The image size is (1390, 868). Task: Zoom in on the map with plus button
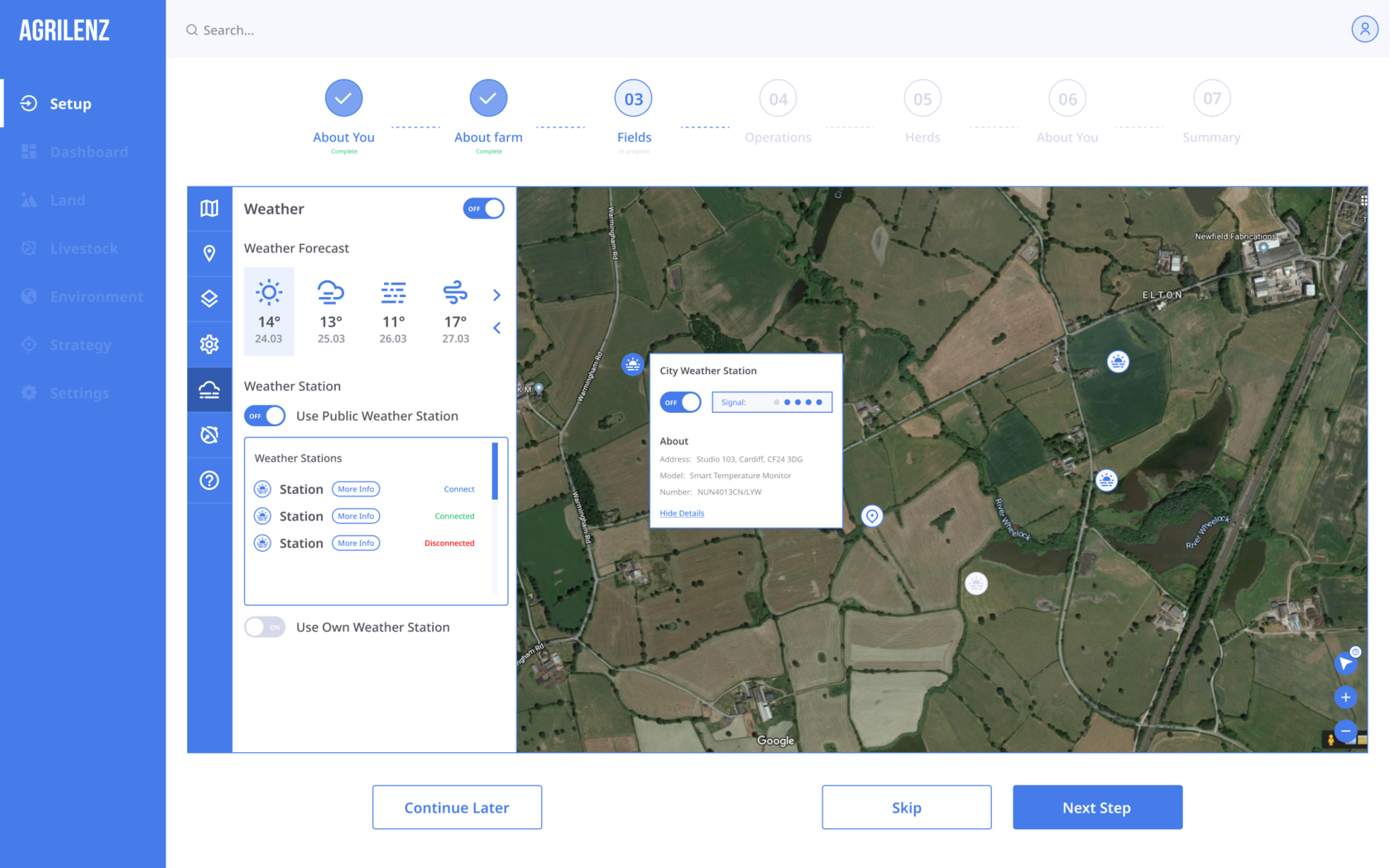1345,698
